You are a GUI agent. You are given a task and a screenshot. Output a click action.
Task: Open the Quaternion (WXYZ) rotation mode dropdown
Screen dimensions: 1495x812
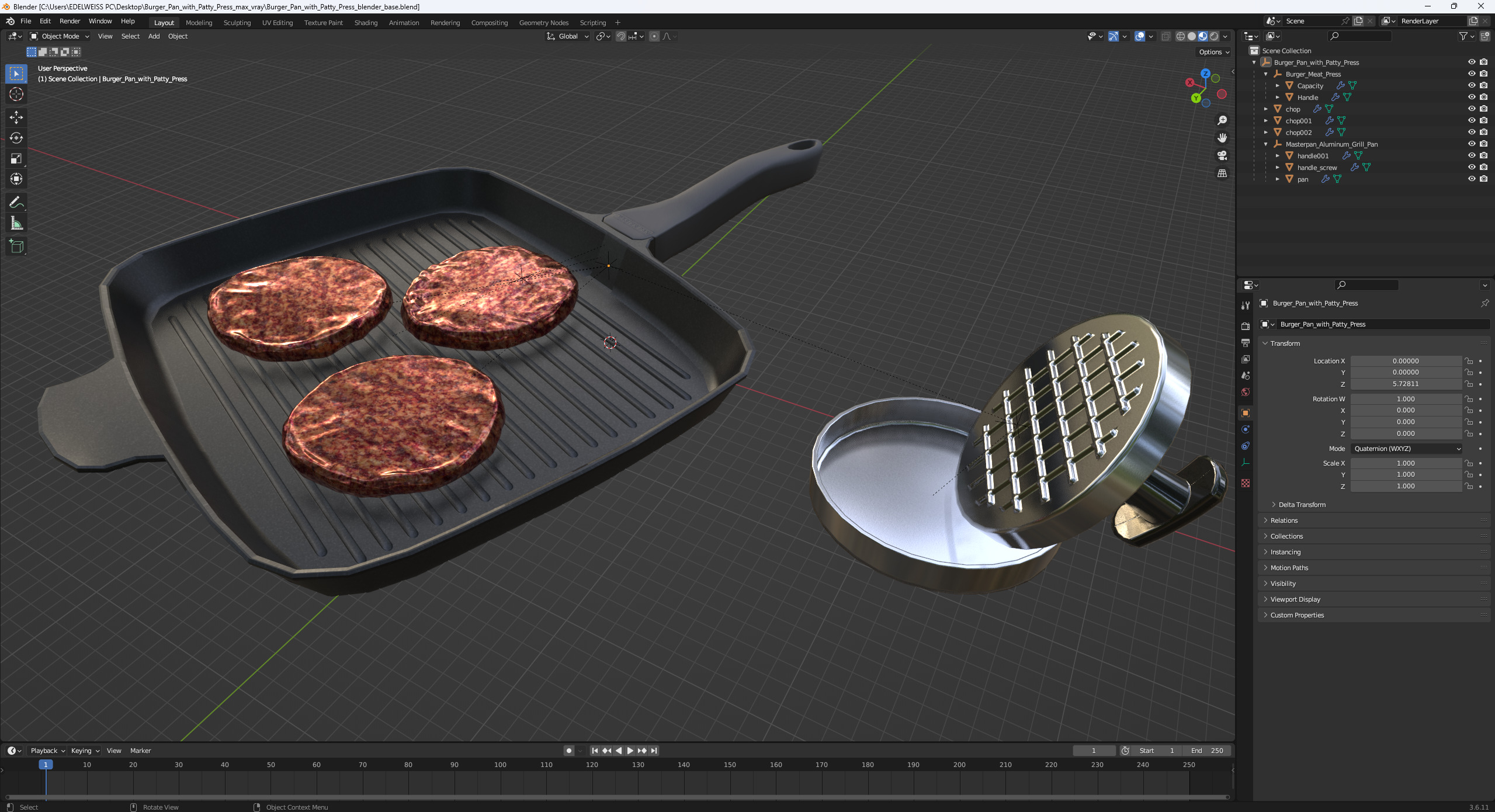pos(1406,449)
